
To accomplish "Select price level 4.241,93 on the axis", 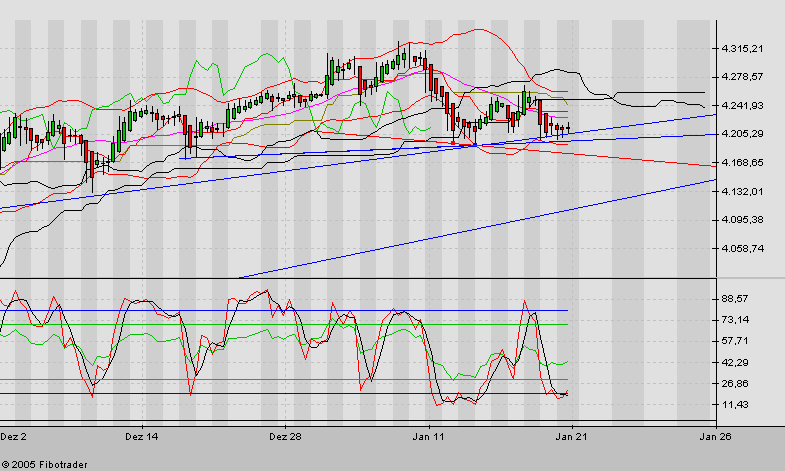I will tap(742, 105).
